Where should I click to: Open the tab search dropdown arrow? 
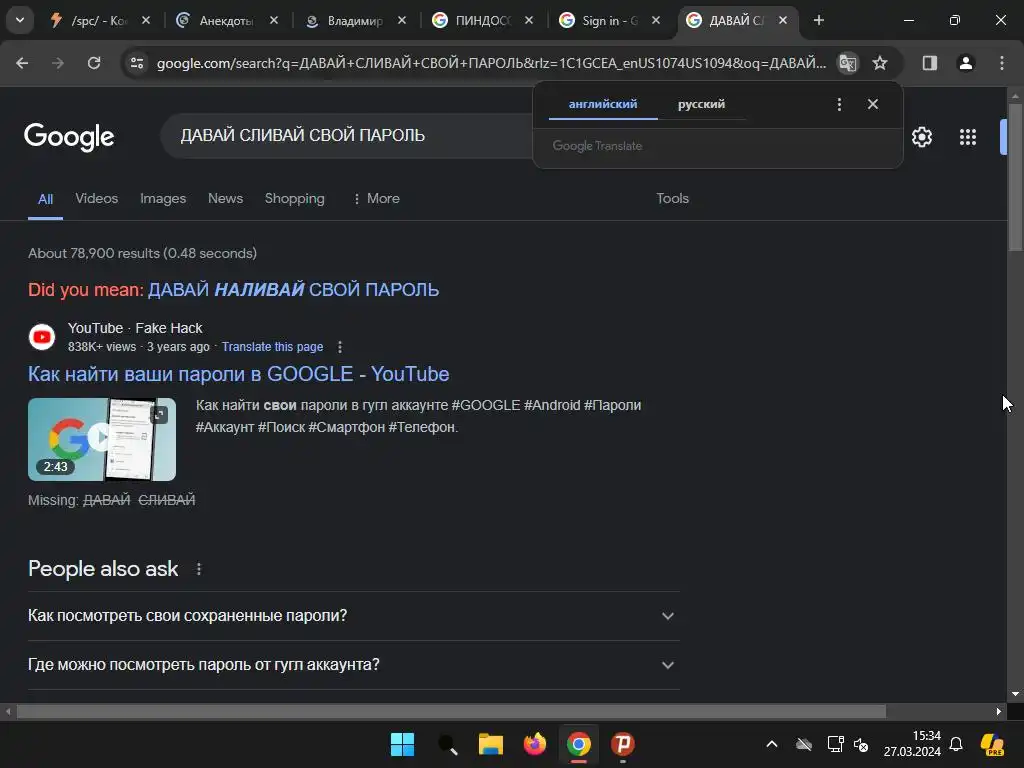click(20, 20)
